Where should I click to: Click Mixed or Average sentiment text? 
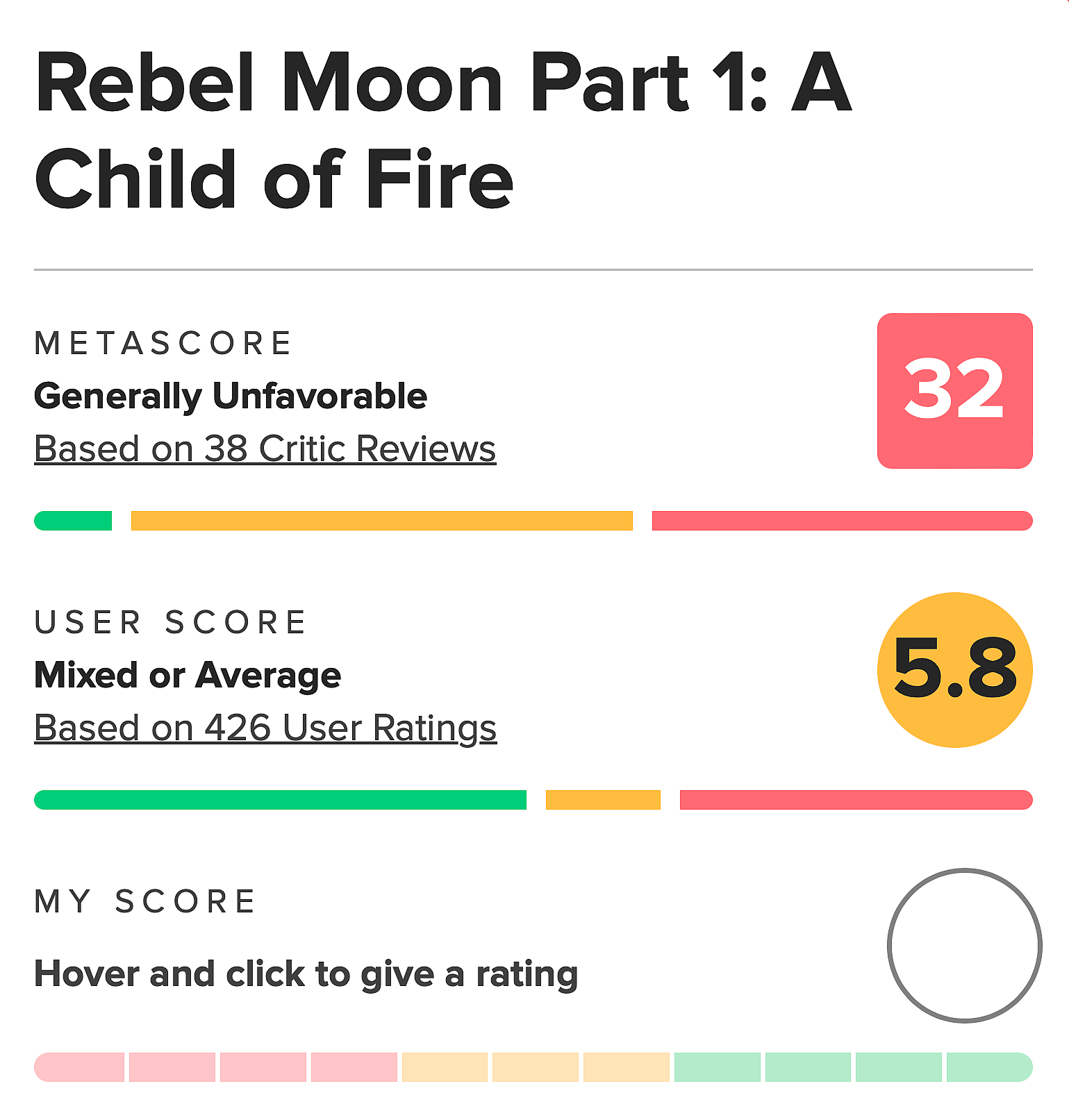(188, 674)
